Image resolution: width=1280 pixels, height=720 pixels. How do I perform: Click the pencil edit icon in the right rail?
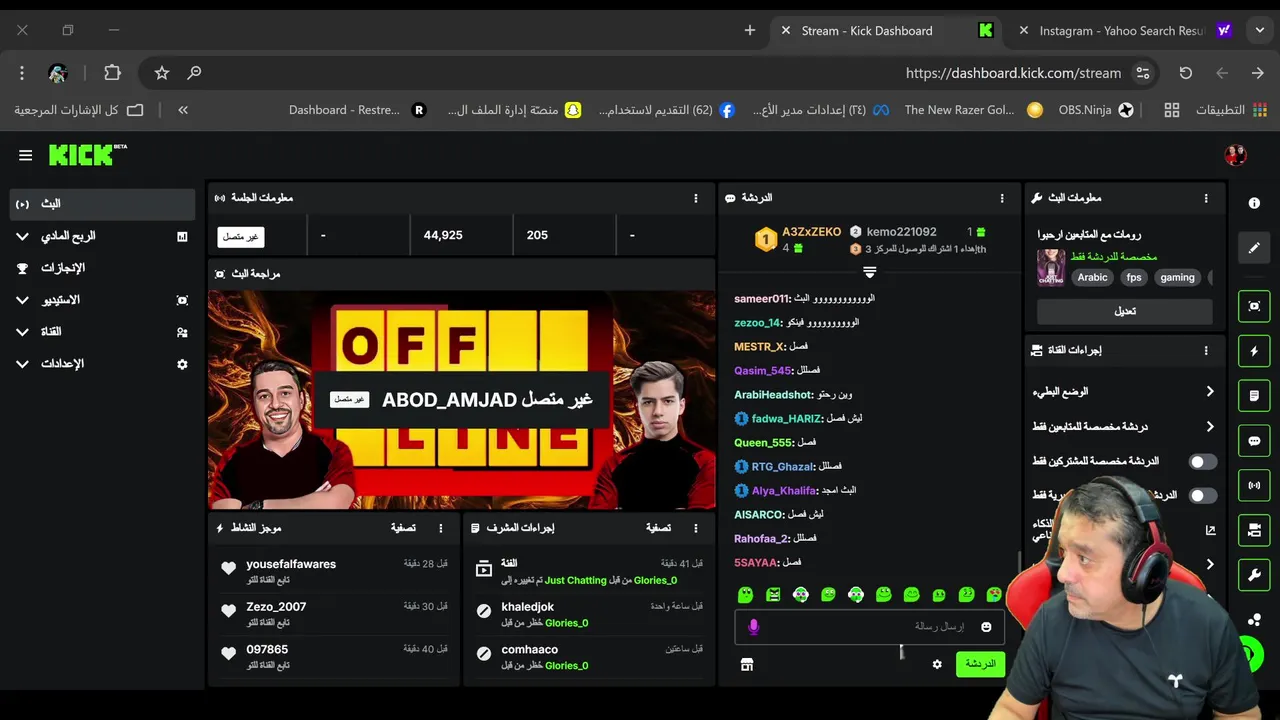click(x=1254, y=248)
